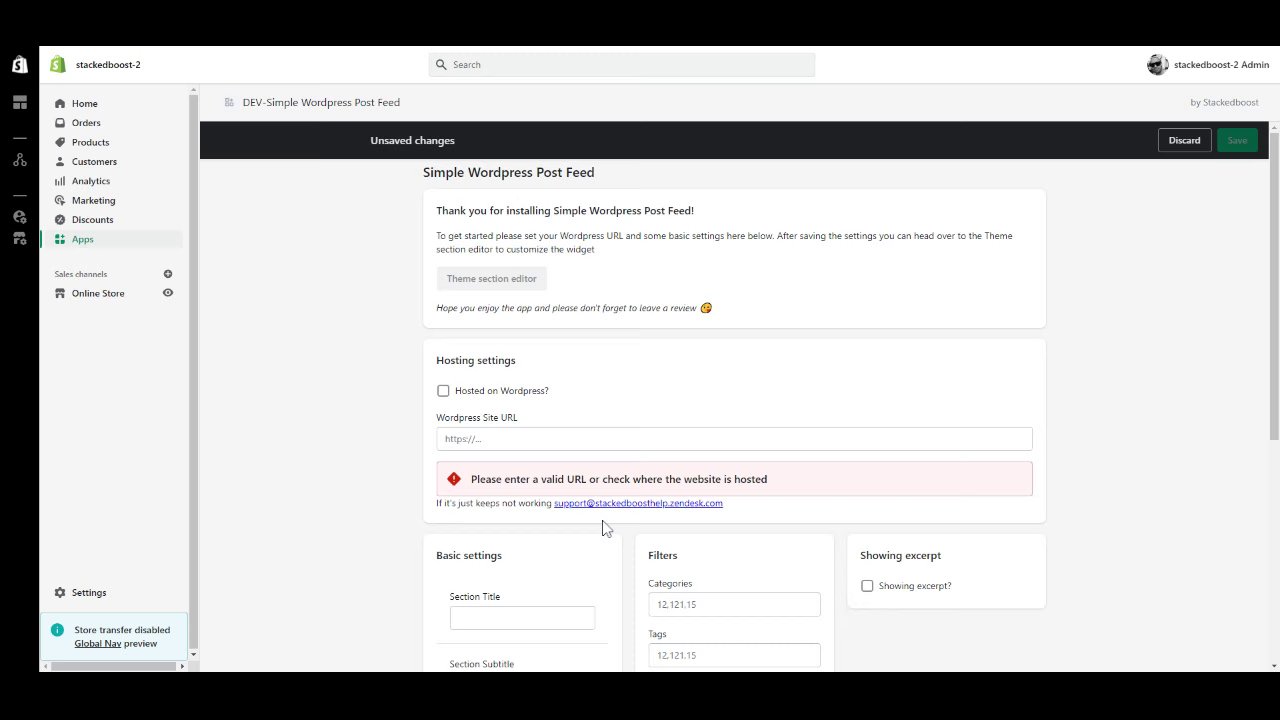Screen dimensions: 1280x720
Task: Click the stackedboost-2 store name
Action: (x=108, y=65)
